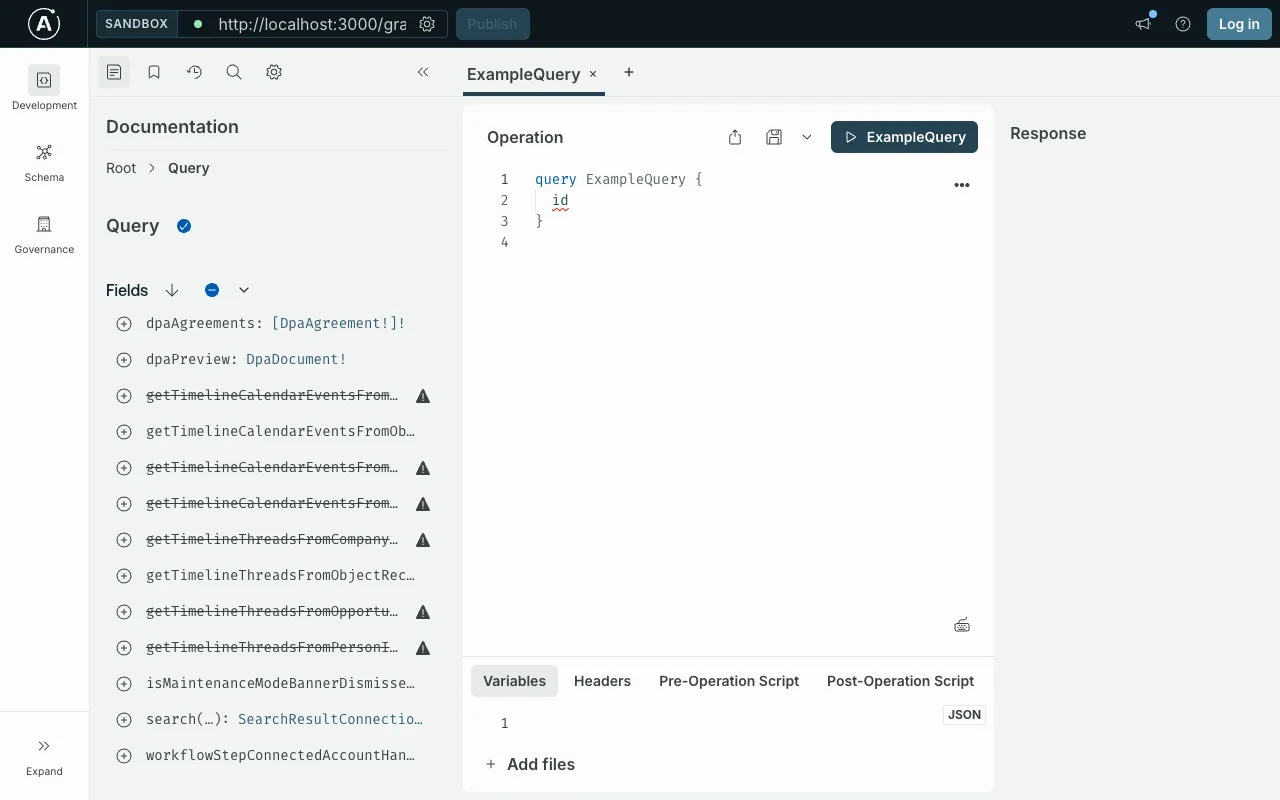This screenshot has width=1280, height=800.
Task: Click the JSON format button
Action: coord(964,715)
